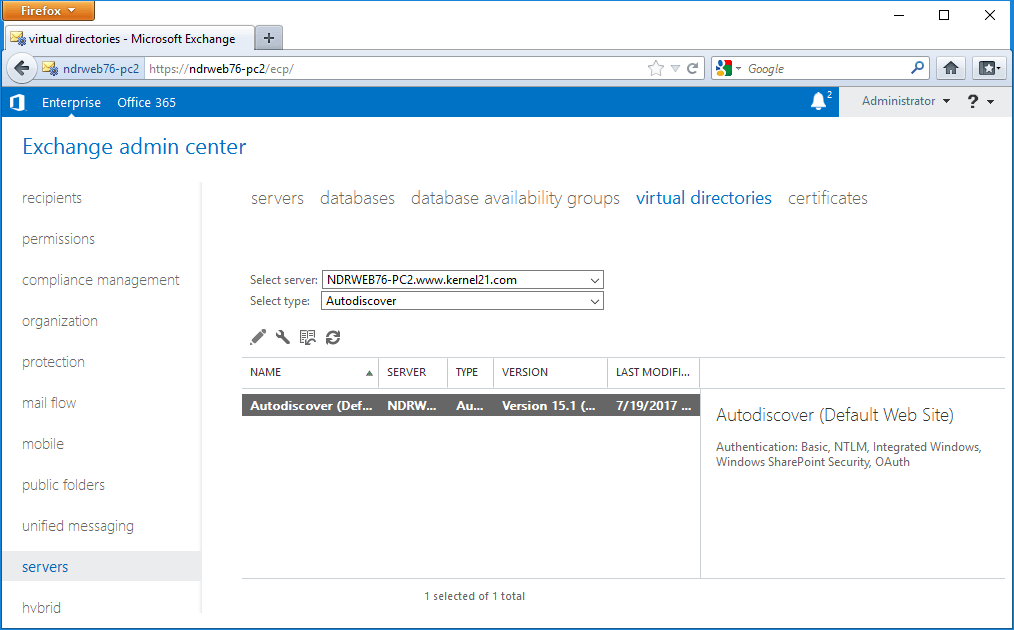Select the Autodiscover (Def... row
Screen dimensions: 1014x630
[471, 406]
